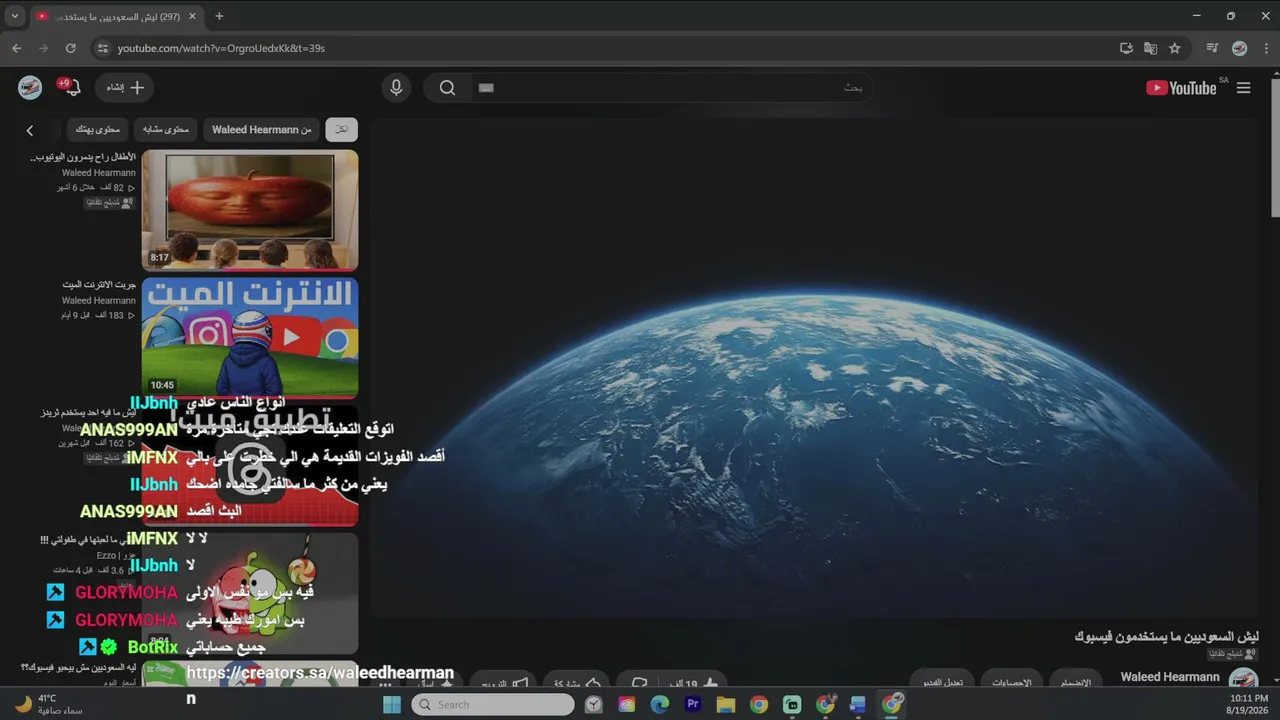Click the video title 'ليش السعوديين ما يستخدمون فيسبوك'
Image resolution: width=1280 pixels, height=720 pixels.
(1166, 636)
